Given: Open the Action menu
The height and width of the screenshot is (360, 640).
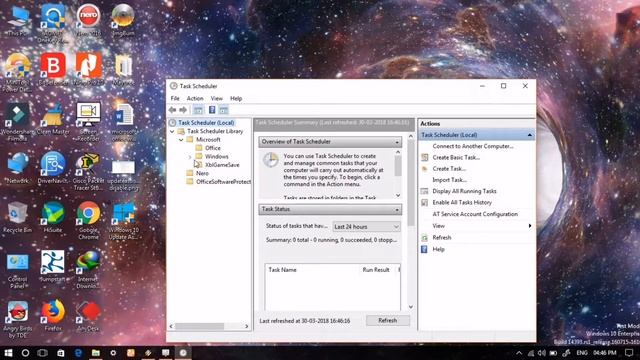Looking at the screenshot, I should pos(195,98).
